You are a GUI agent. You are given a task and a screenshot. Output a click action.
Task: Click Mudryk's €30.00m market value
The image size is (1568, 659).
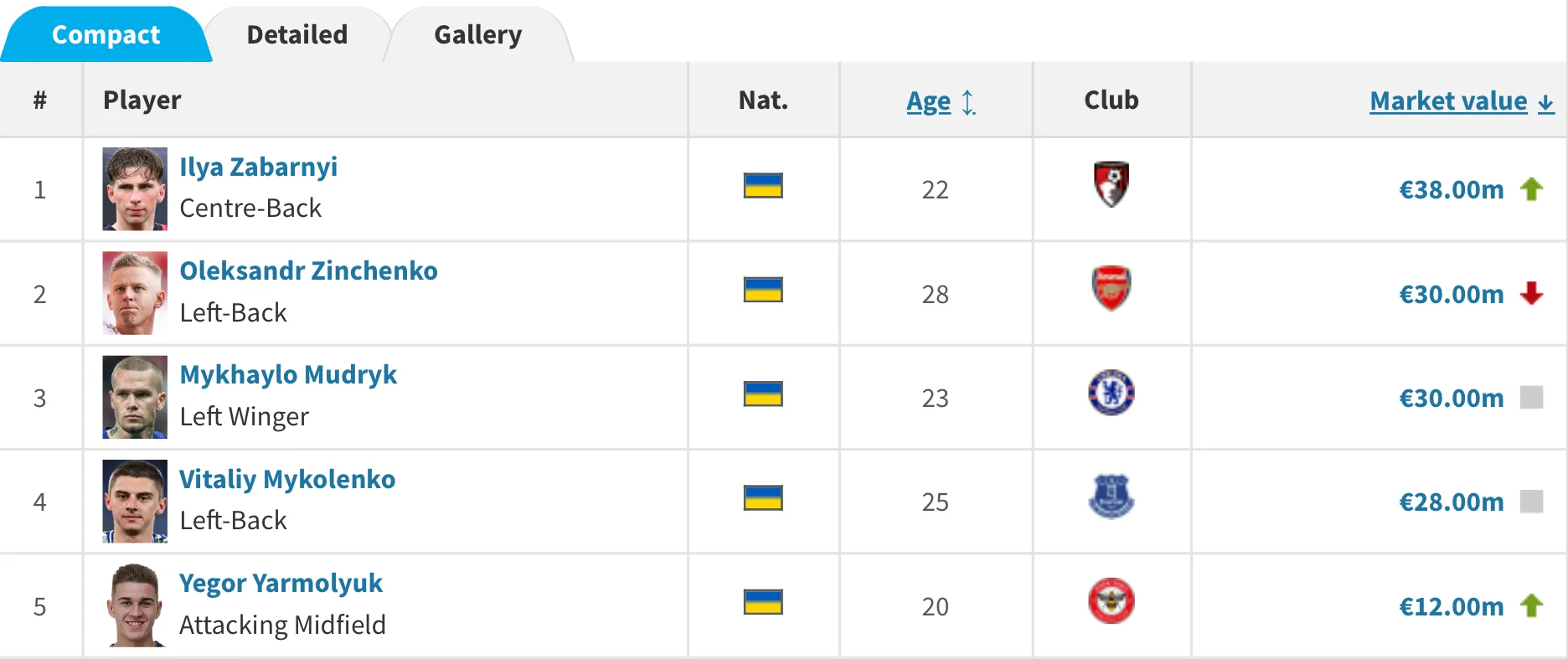(1451, 398)
